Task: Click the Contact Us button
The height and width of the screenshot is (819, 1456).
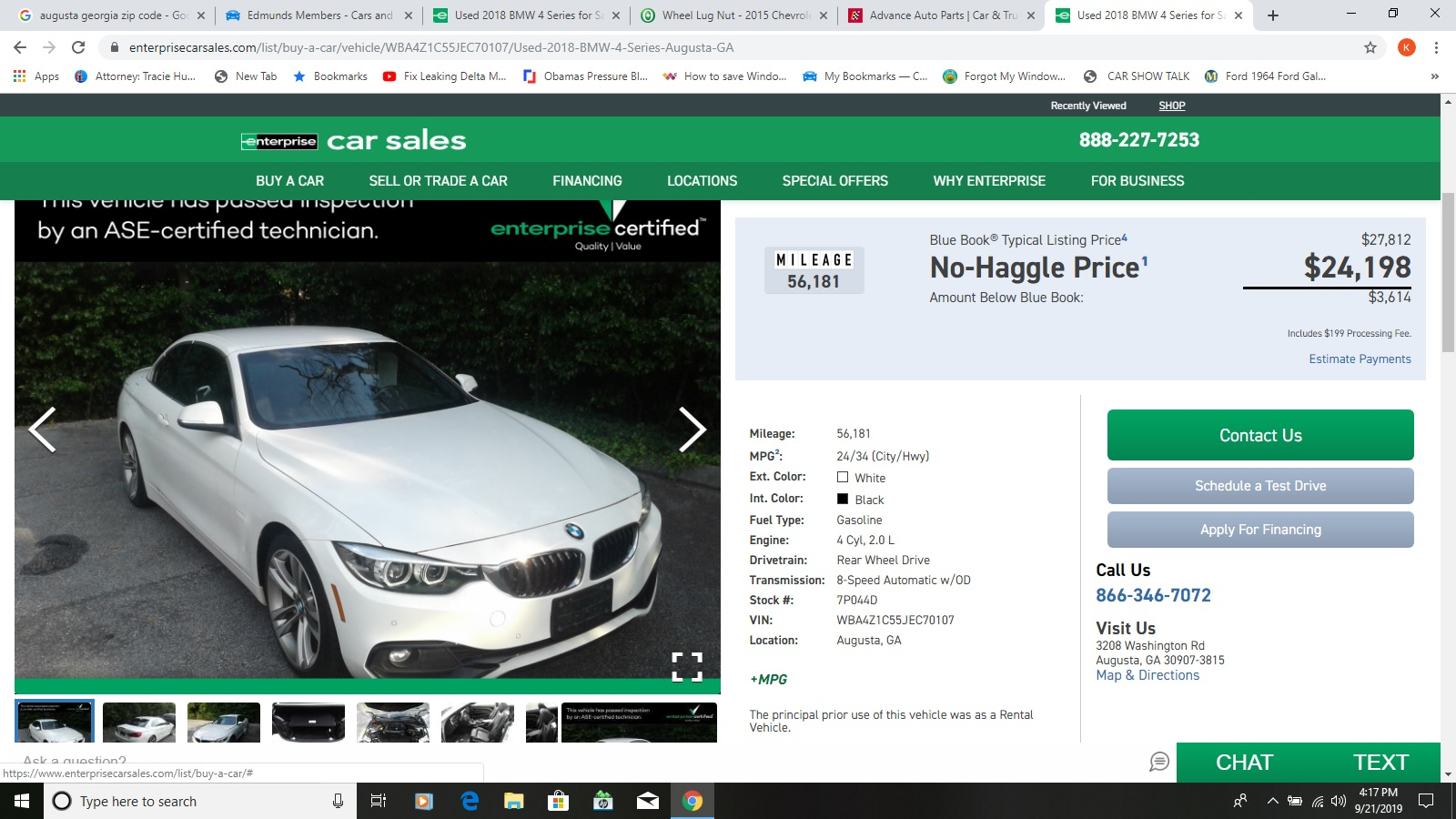Action: (x=1260, y=435)
